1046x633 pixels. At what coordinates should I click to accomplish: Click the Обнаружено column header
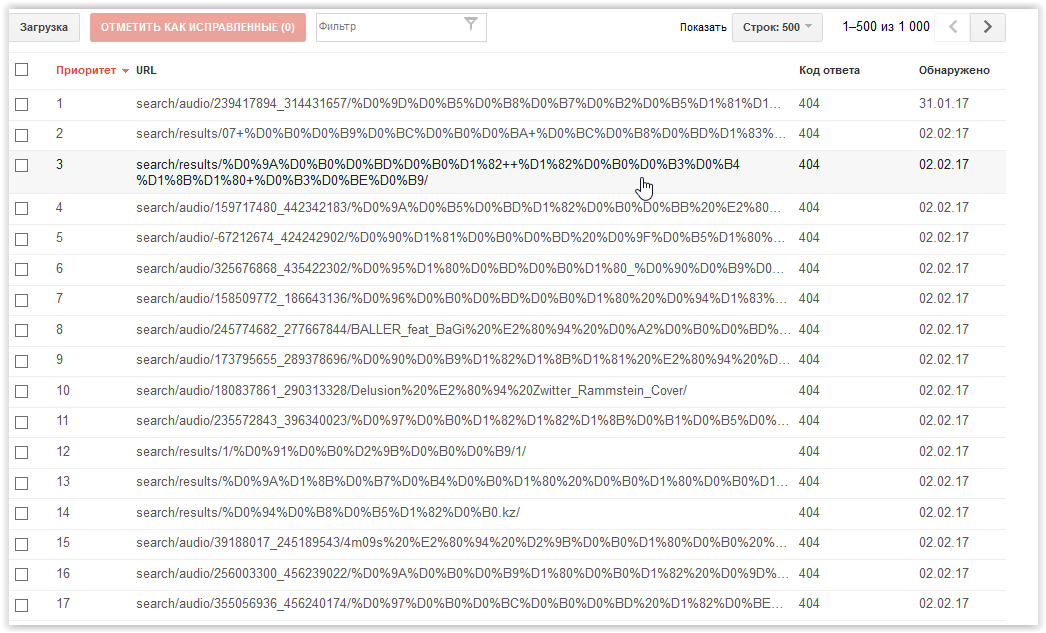954,71
